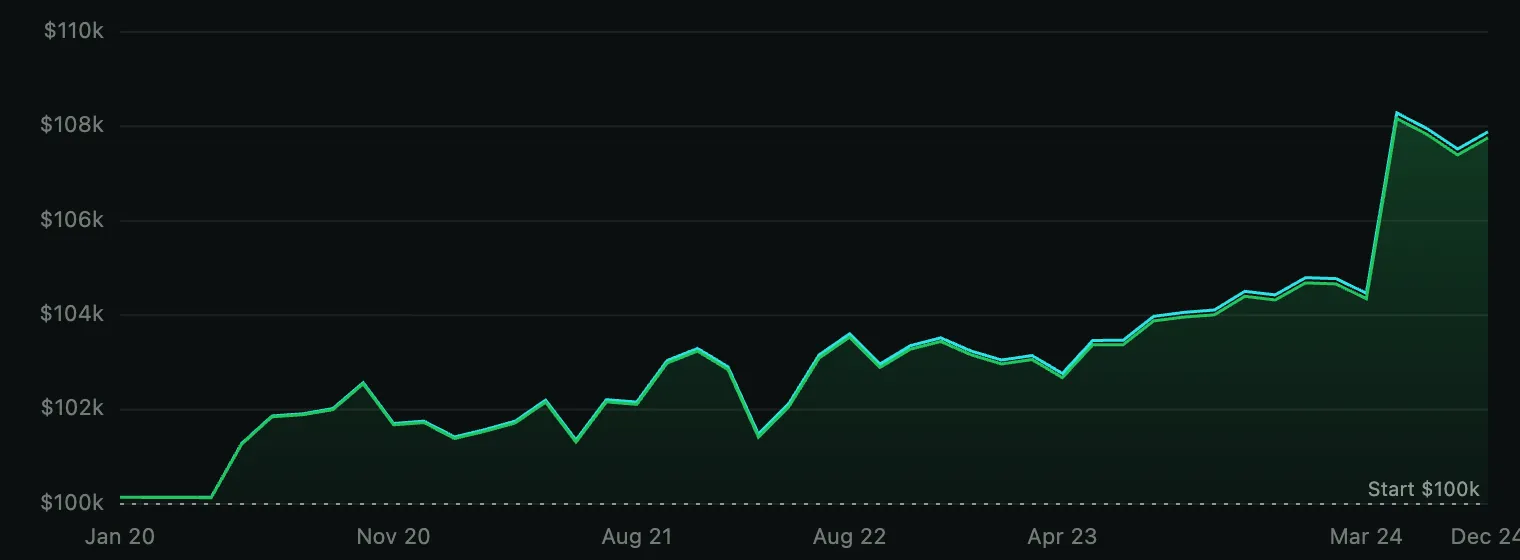Click the Aug 21 x-axis label

point(637,536)
